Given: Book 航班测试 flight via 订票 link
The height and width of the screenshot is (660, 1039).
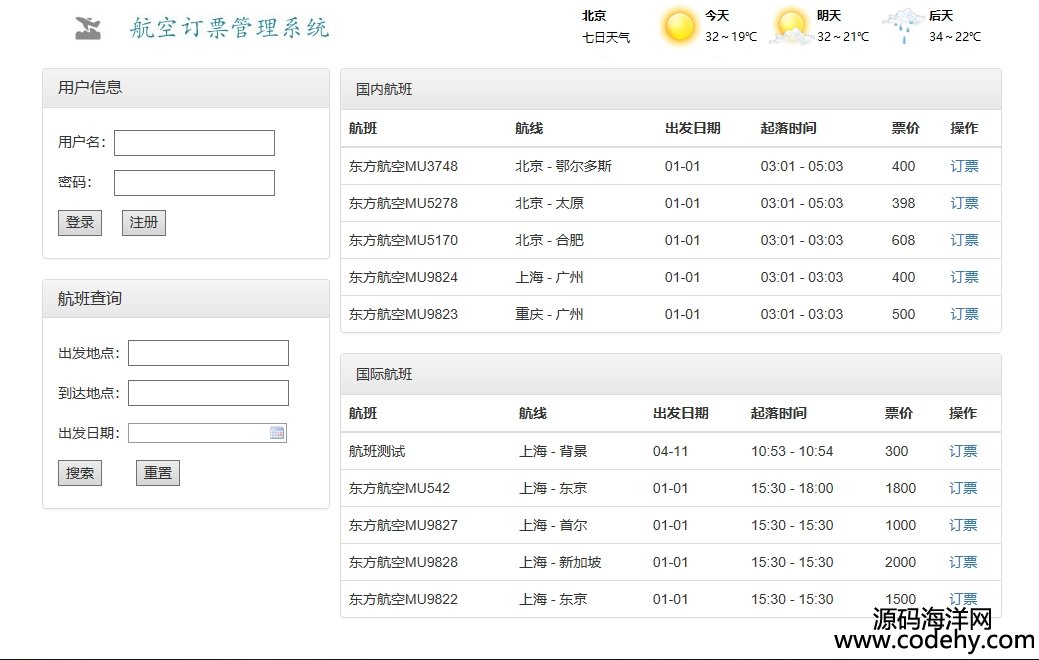Looking at the screenshot, I should 963,451.
